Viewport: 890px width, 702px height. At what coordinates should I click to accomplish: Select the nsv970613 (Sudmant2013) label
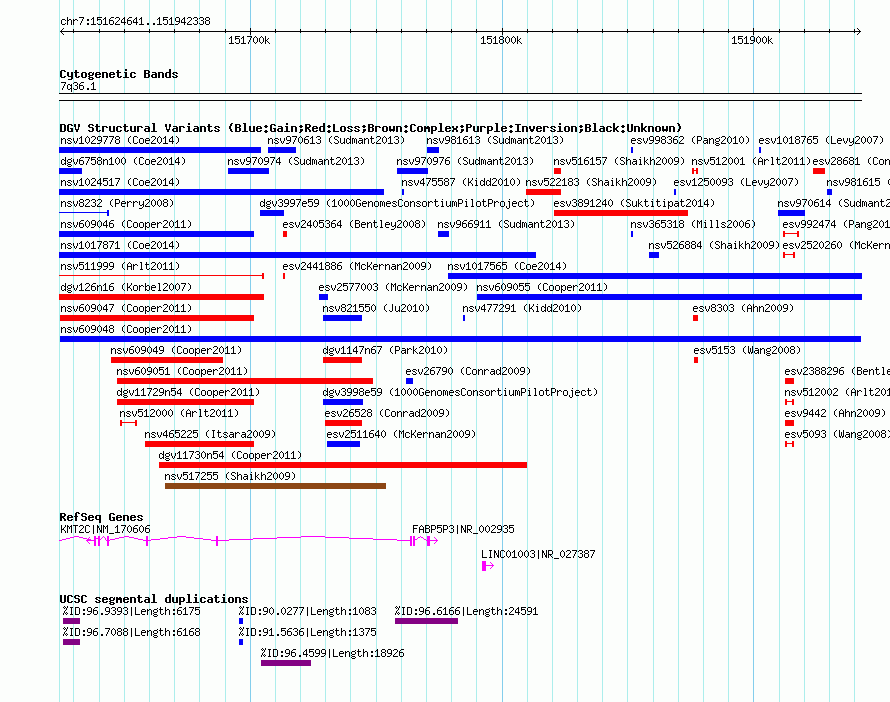pos(336,140)
